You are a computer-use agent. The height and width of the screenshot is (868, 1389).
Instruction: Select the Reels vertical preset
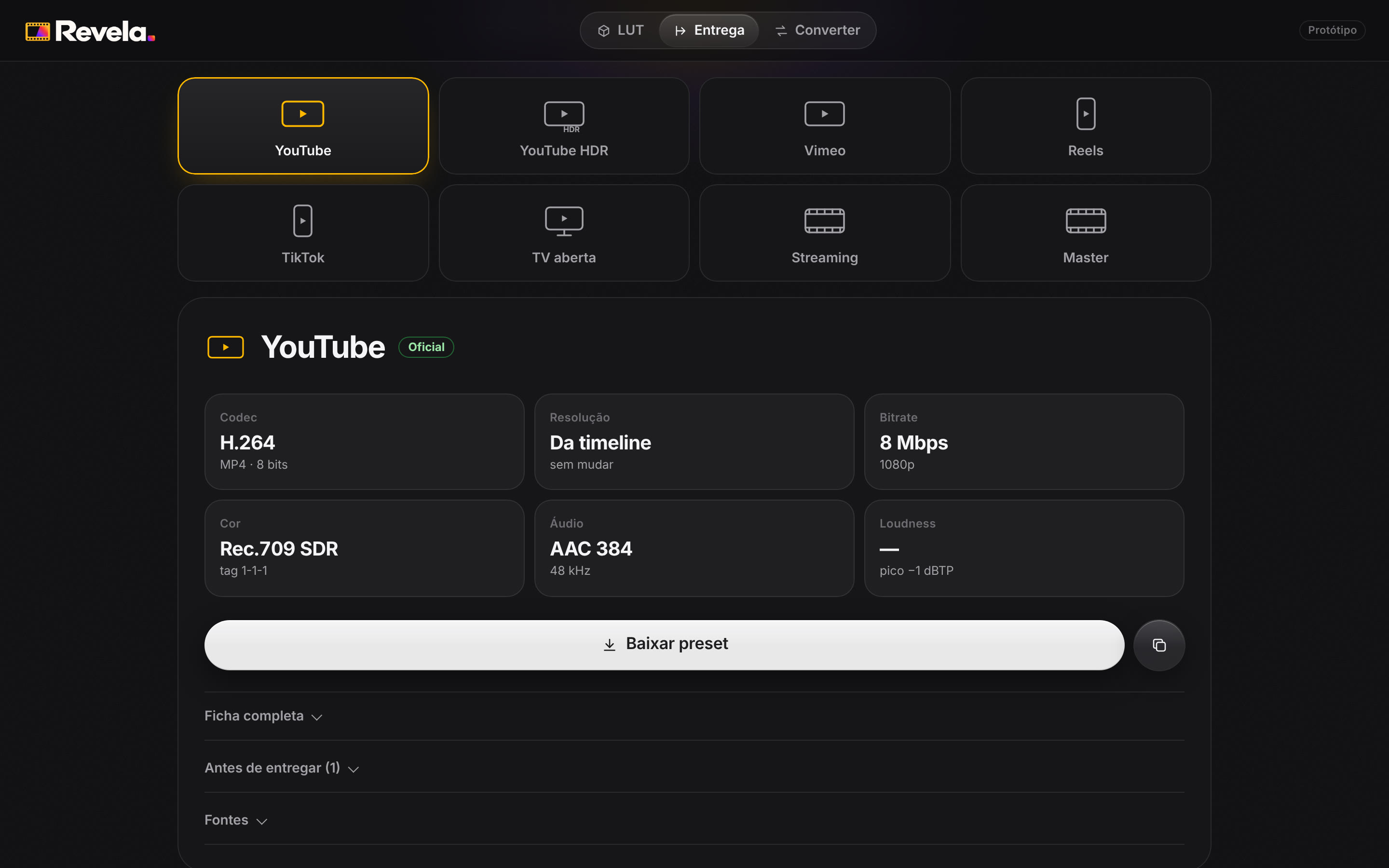click(x=1085, y=126)
